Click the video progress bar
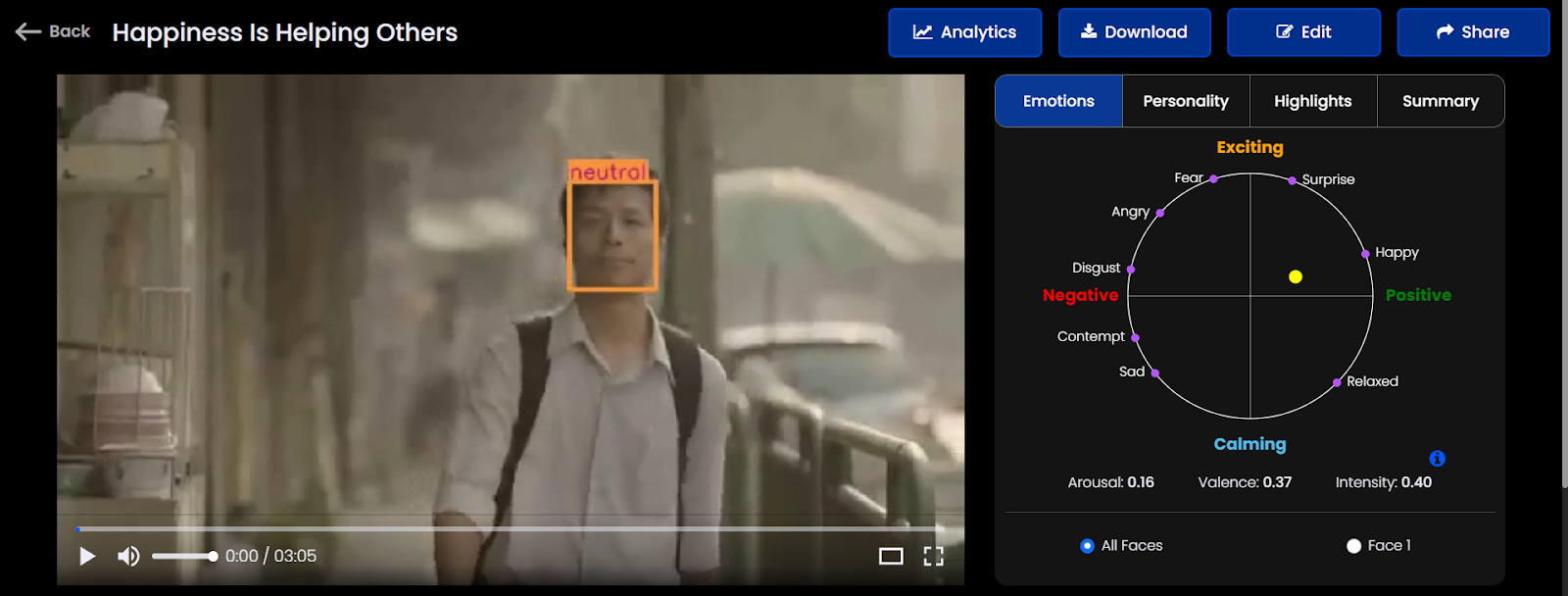 [510, 529]
